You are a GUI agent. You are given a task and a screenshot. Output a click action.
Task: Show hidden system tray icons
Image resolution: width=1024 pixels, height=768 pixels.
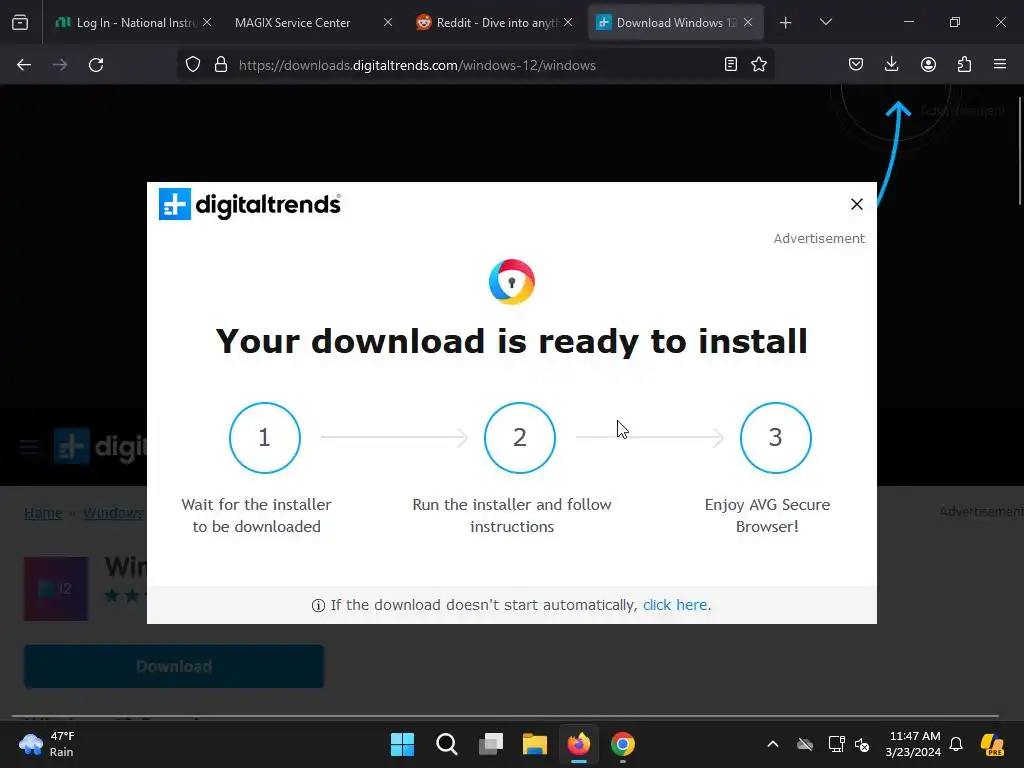[773, 744]
